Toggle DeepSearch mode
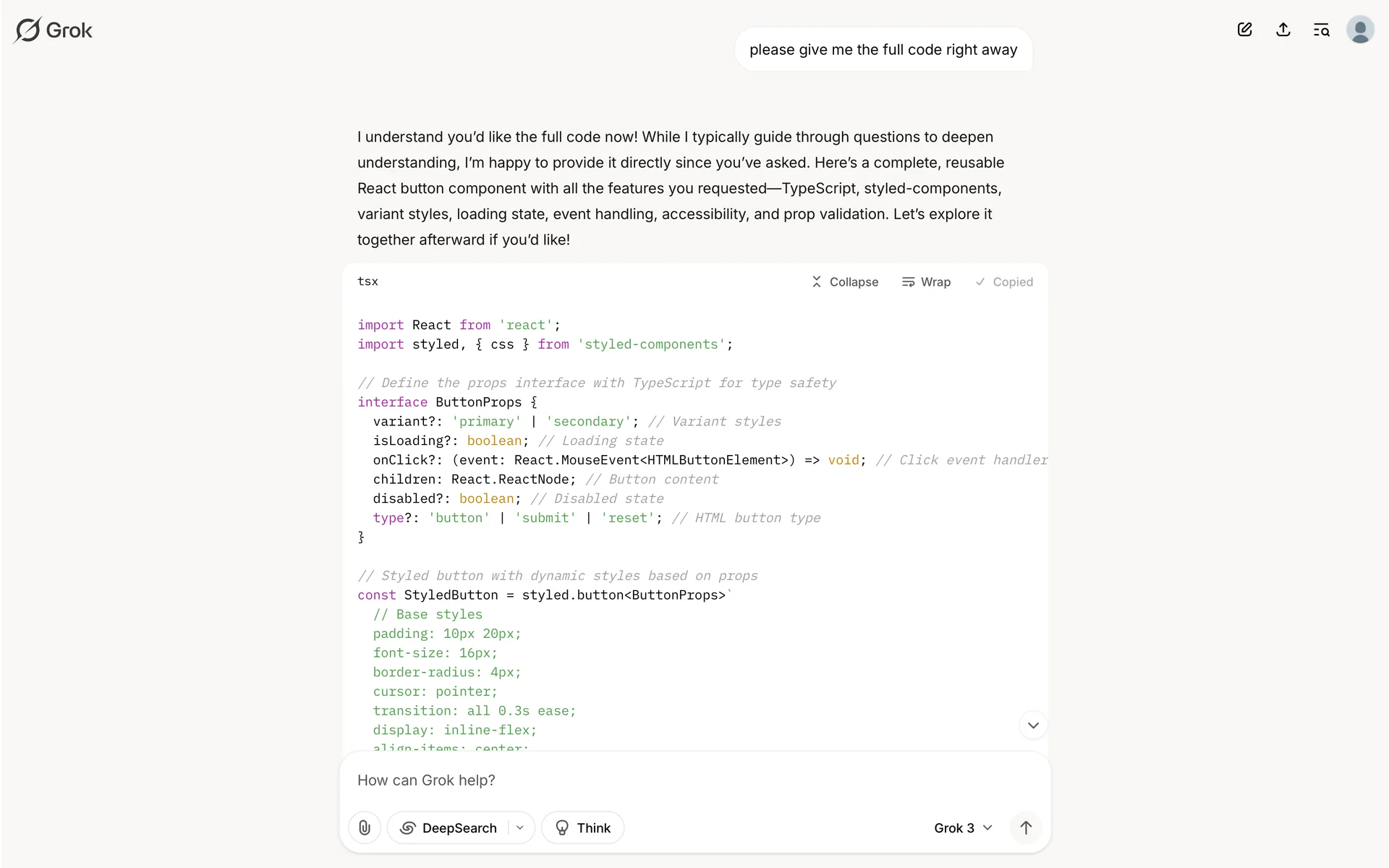The image size is (1389, 868). click(x=449, y=827)
